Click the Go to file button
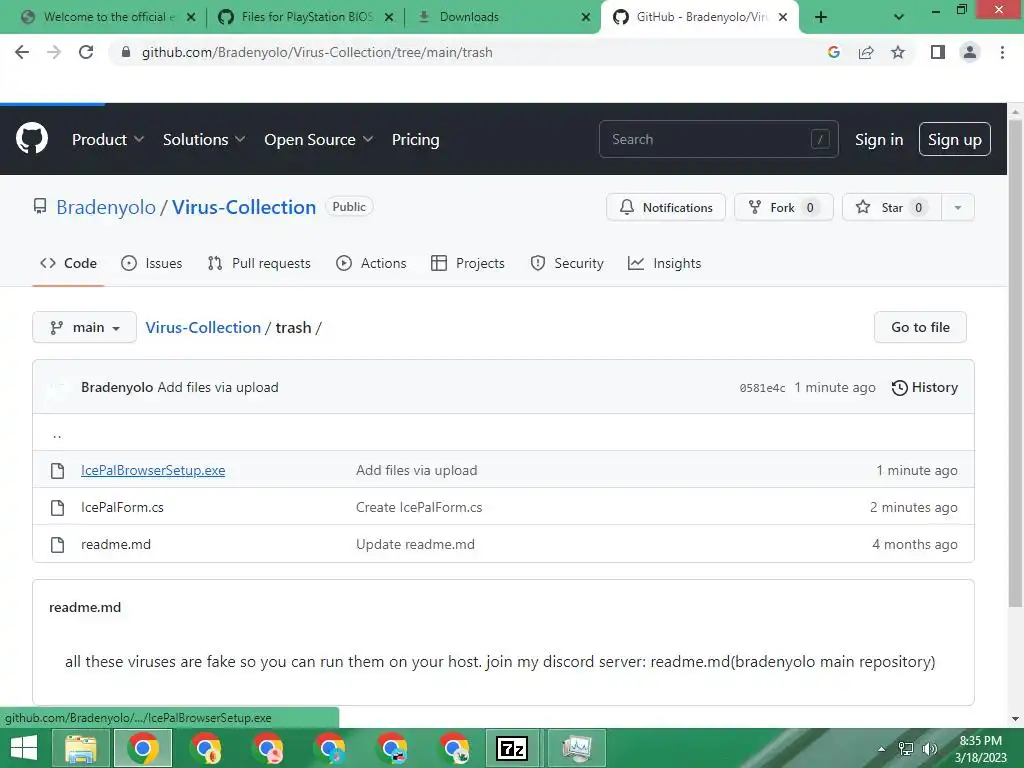This screenshot has height=768, width=1024. coord(920,327)
